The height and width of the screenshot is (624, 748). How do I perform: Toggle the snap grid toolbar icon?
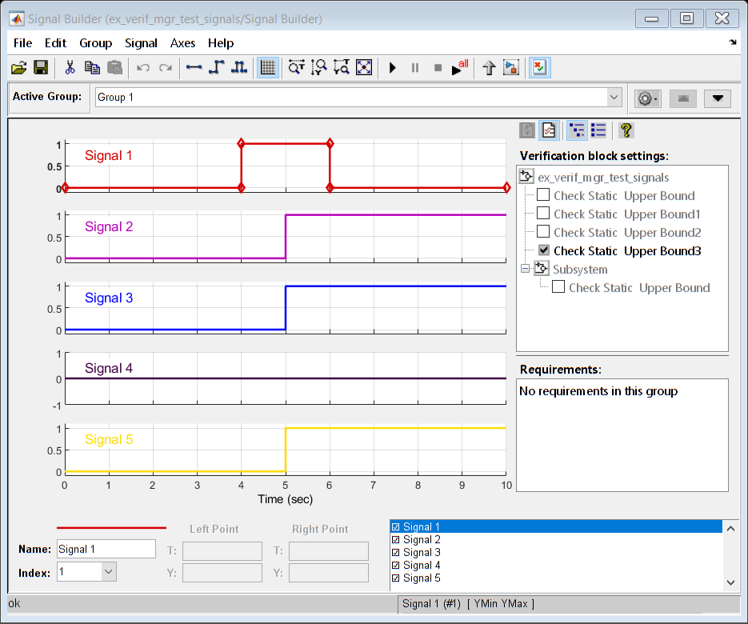pyautogui.click(x=268, y=68)
